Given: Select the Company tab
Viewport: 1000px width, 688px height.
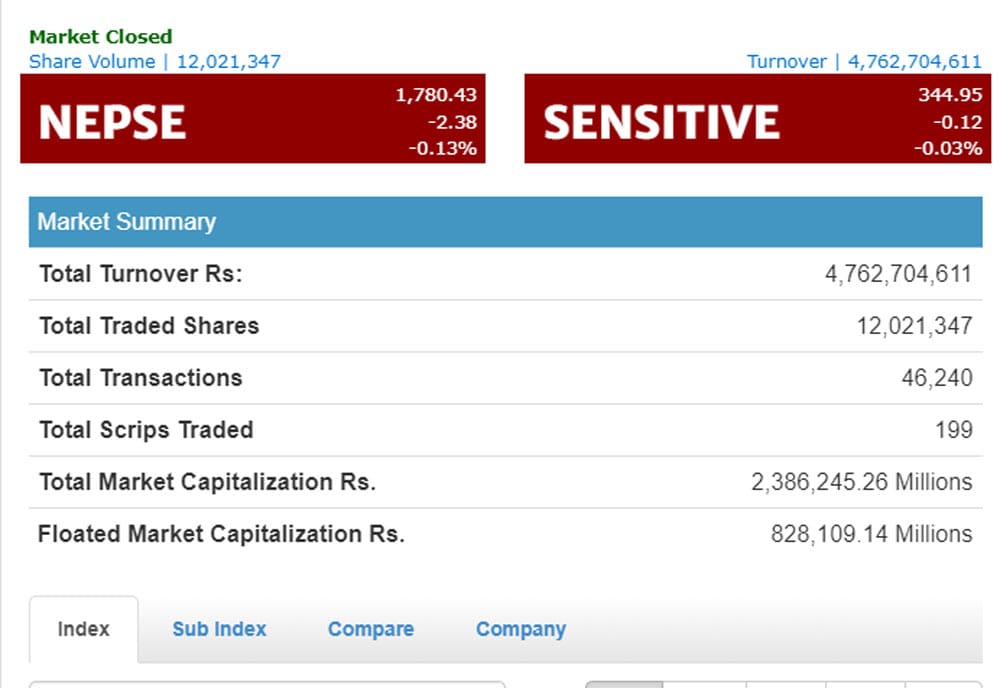Looking at the screenshot, I should tap(520, 629).
